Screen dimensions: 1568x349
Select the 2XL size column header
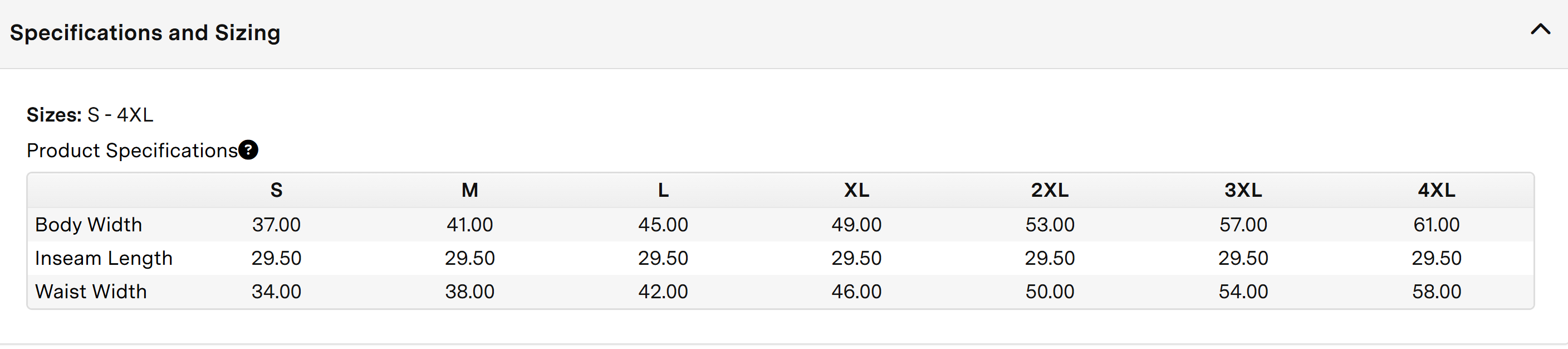(x=1050, y=191)
